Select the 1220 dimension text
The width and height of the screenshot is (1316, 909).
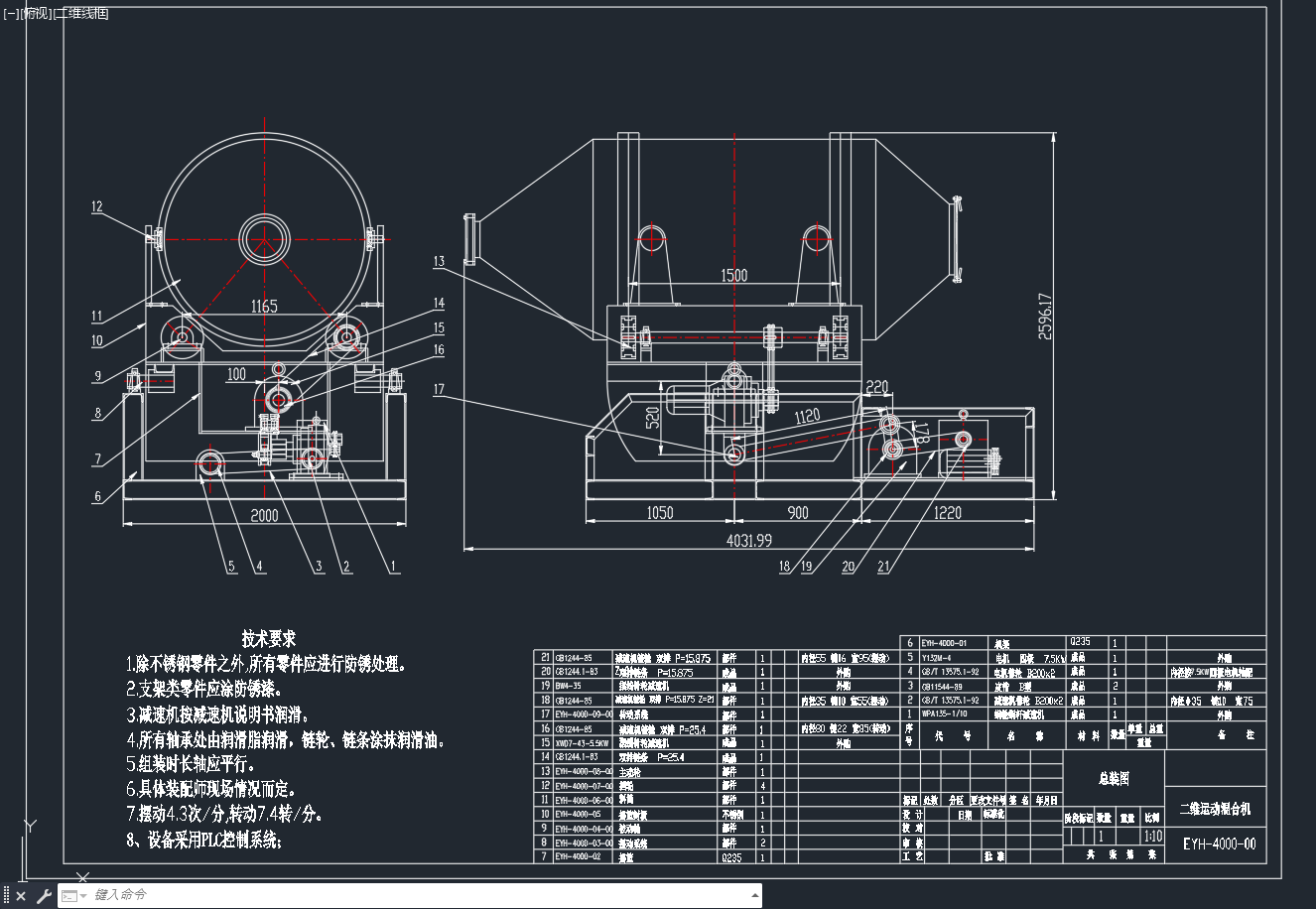pos(948,513)
